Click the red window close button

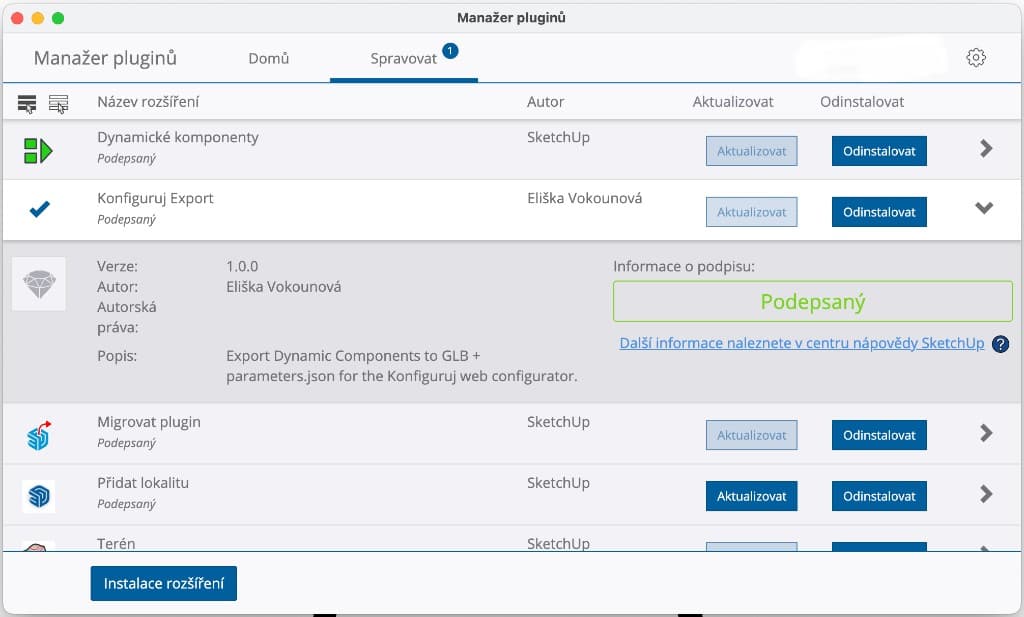click(x=18, y=18)
